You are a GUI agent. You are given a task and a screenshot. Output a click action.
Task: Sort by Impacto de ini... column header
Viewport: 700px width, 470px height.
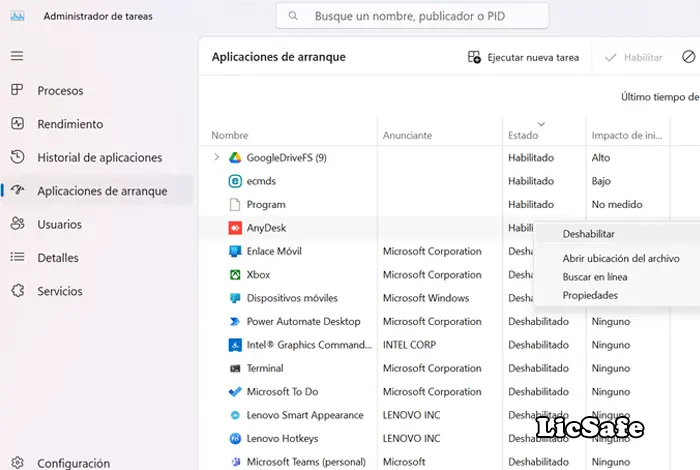click(626, 135)
